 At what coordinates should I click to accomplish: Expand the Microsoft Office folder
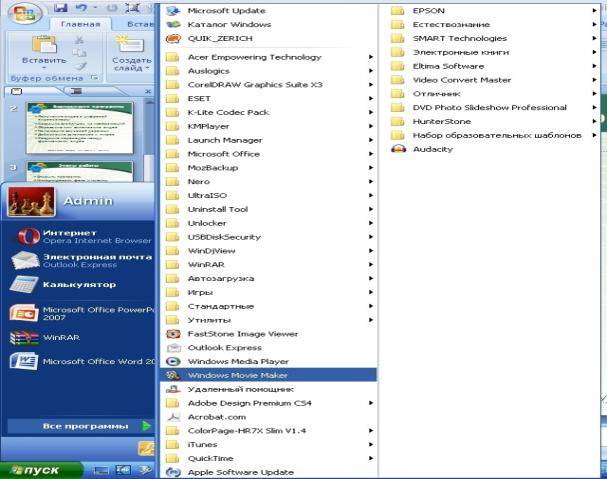click(268, 154)
